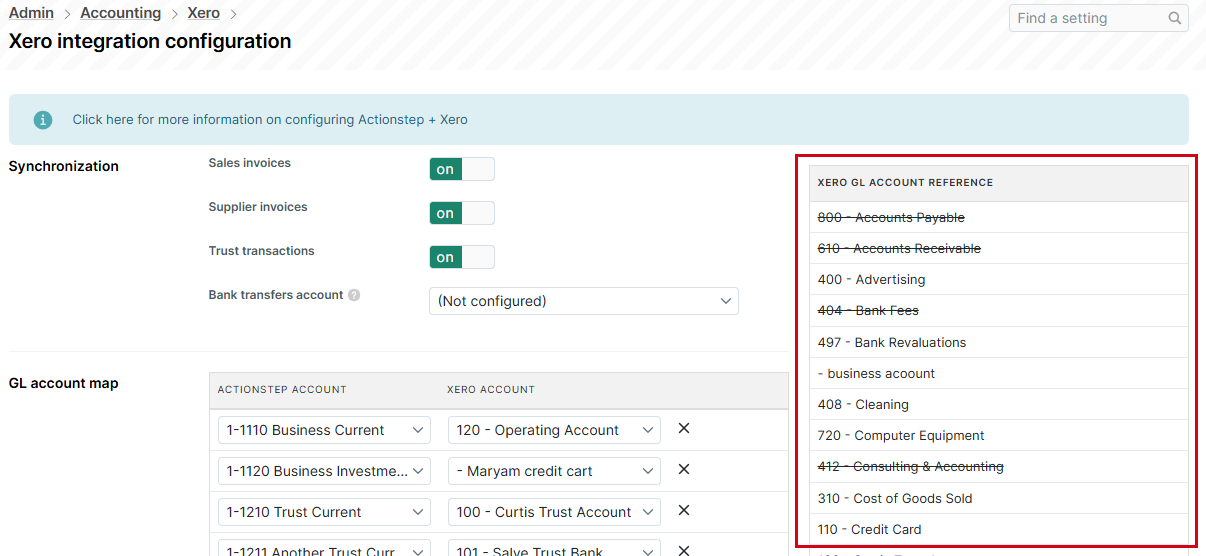Screen dimensions: 1206x556
Task: Open the Accounting breadcrumb link
Action: tap(120, 13)
